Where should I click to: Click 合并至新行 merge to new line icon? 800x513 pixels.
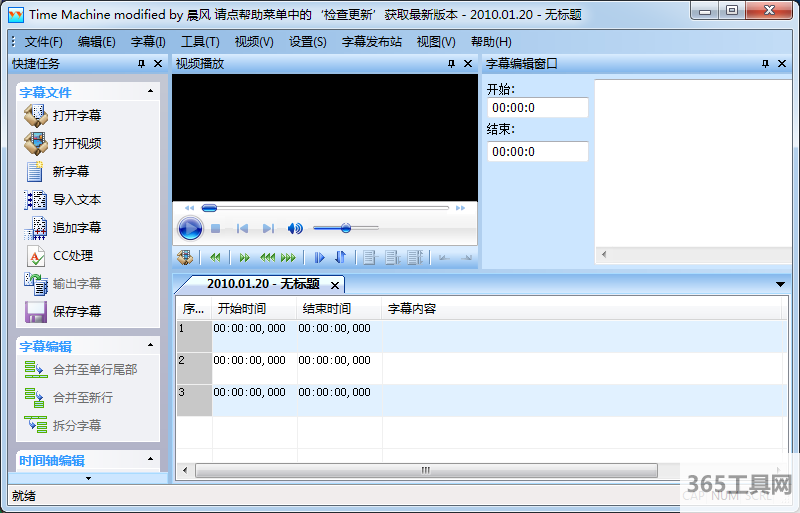click(36, 398)
